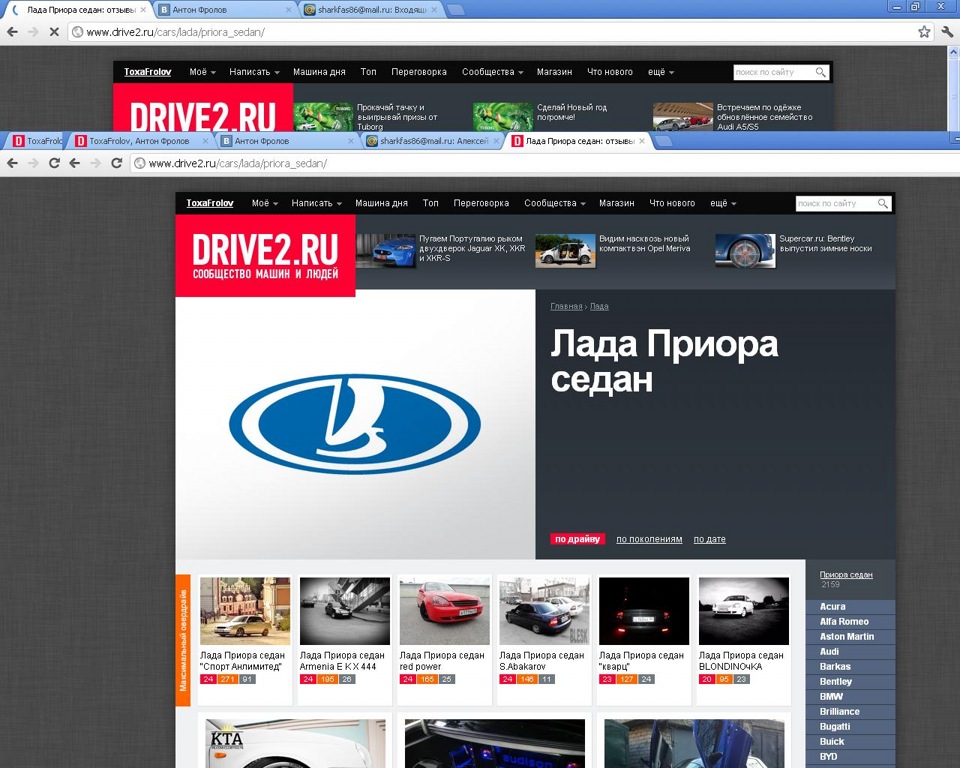Click the new tab button in the rear window
The height and width of the screenshot is (768, 960).
tap(456, 10)
